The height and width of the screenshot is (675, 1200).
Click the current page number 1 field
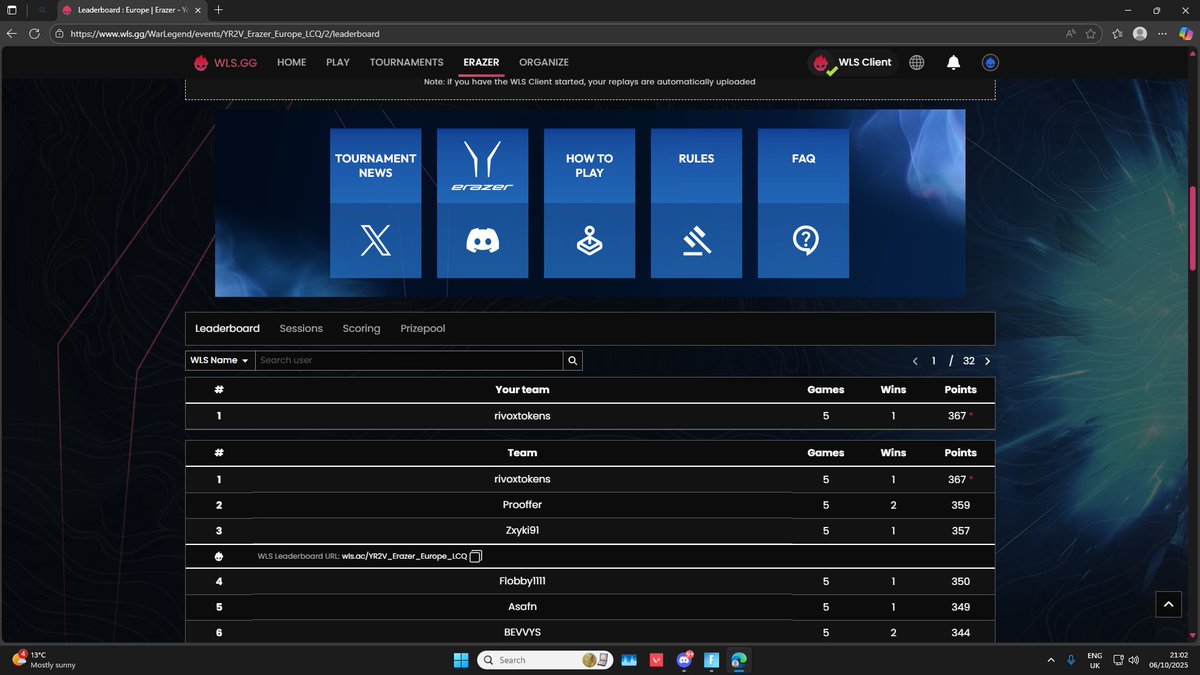934,361
